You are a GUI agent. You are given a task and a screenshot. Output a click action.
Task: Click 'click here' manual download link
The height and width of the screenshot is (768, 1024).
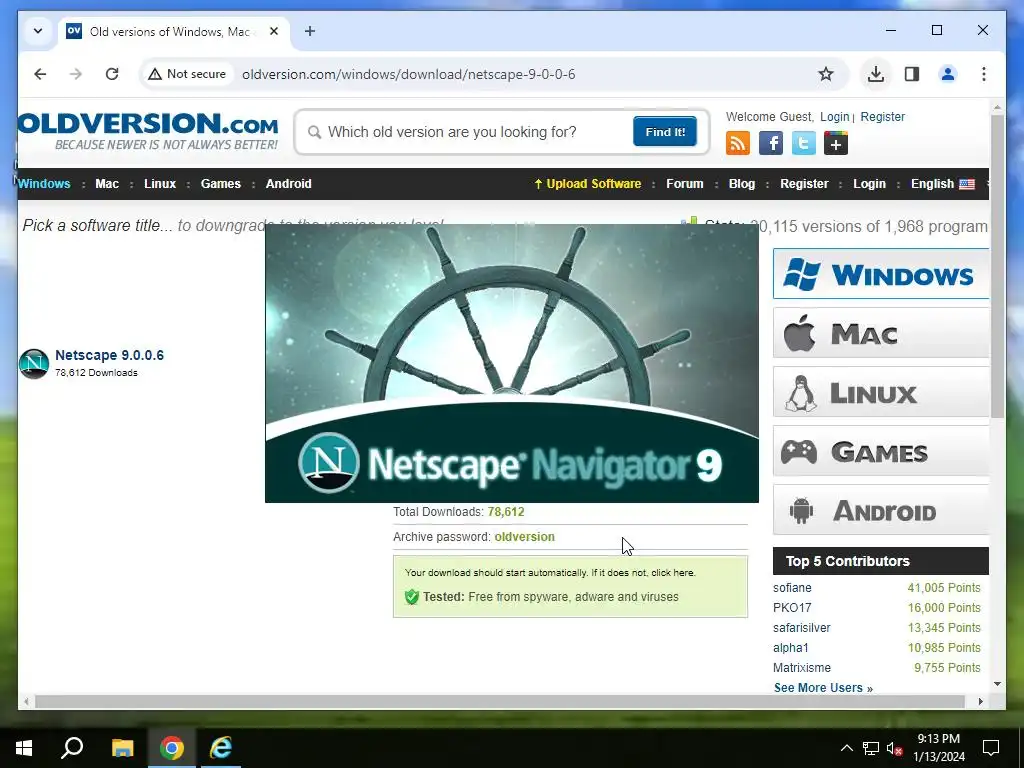(x=673, y=573)
